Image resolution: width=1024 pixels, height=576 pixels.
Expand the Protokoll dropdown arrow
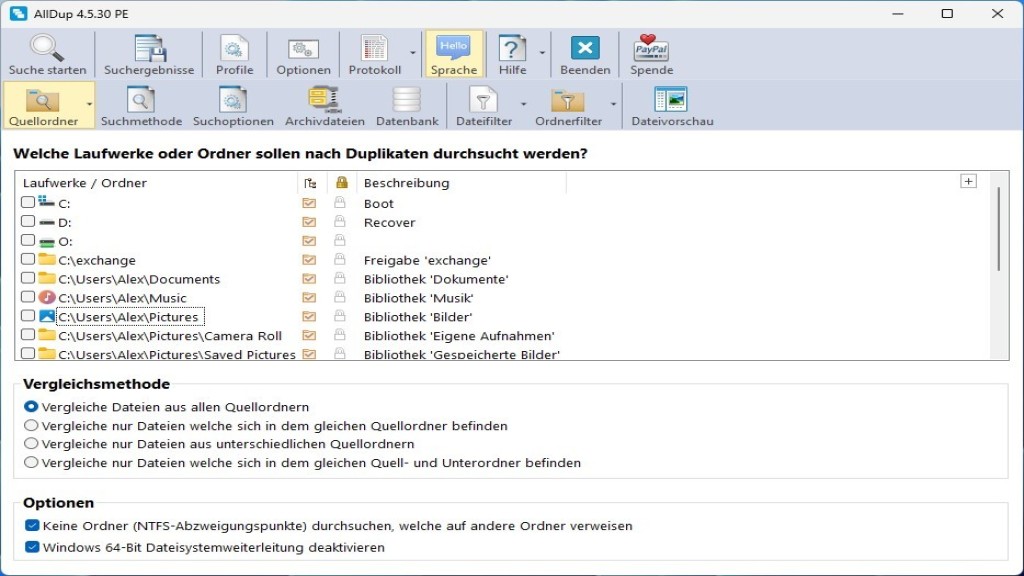pyautogui.click(x=413, y=52)
